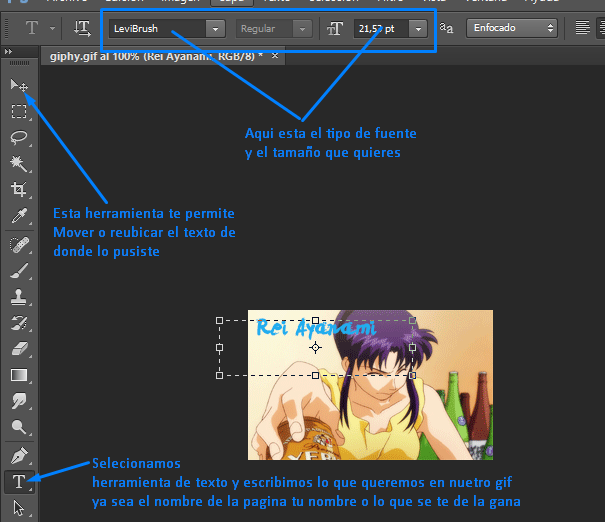605x522 pixels.
Task: Click the anti-aliasing aa icon
Action: [446, 28]
